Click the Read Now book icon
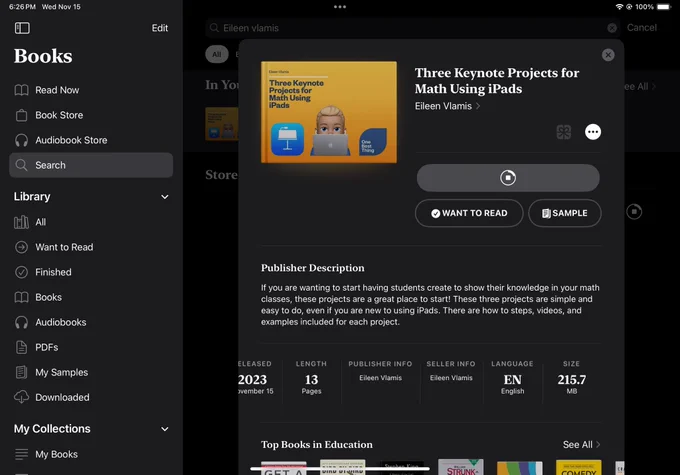This screenshot has width=680, height=475. coord(22,90)
